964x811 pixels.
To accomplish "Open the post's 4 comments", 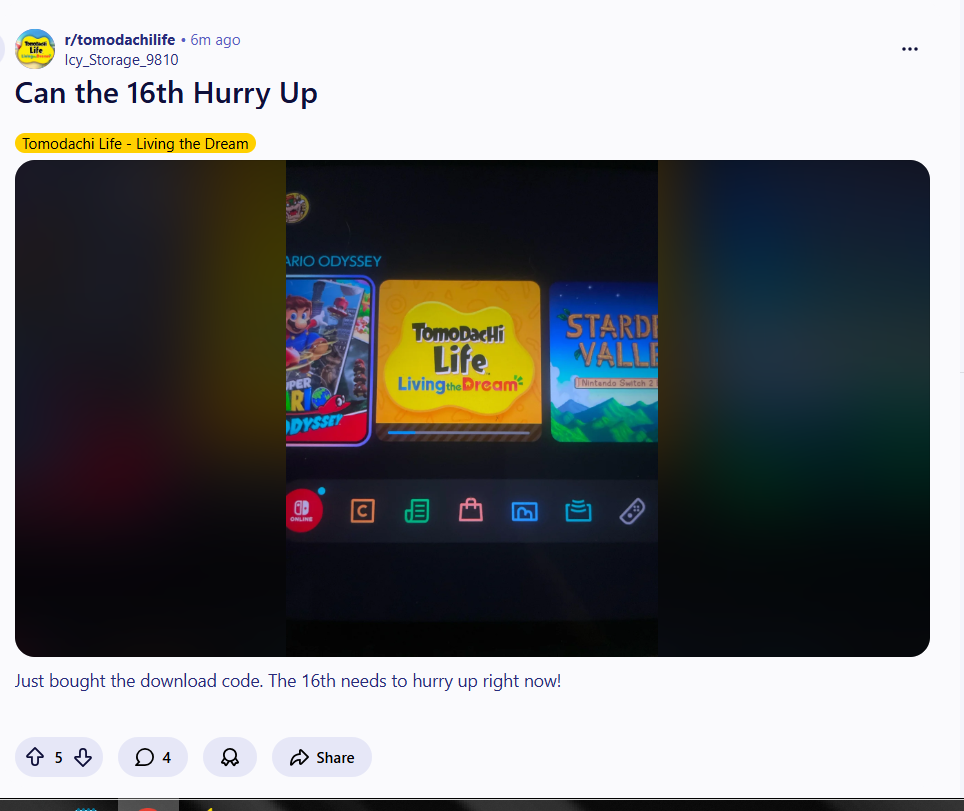I will point(152,757).
